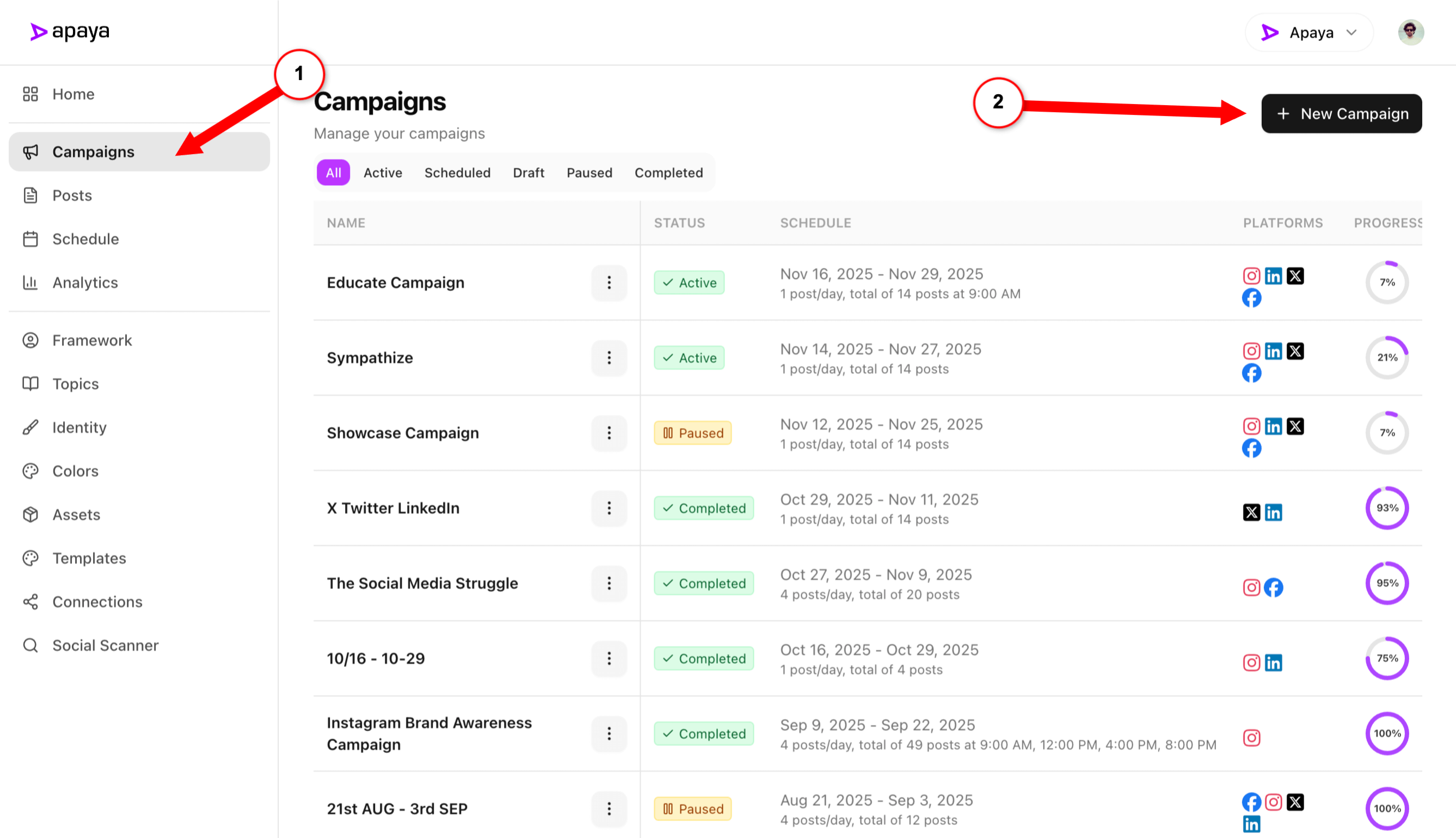Click LinkedIn icon in X Twitter LinkedIn row
The height and width of the screenshot is (838, 1456).
click(1273, 512)
